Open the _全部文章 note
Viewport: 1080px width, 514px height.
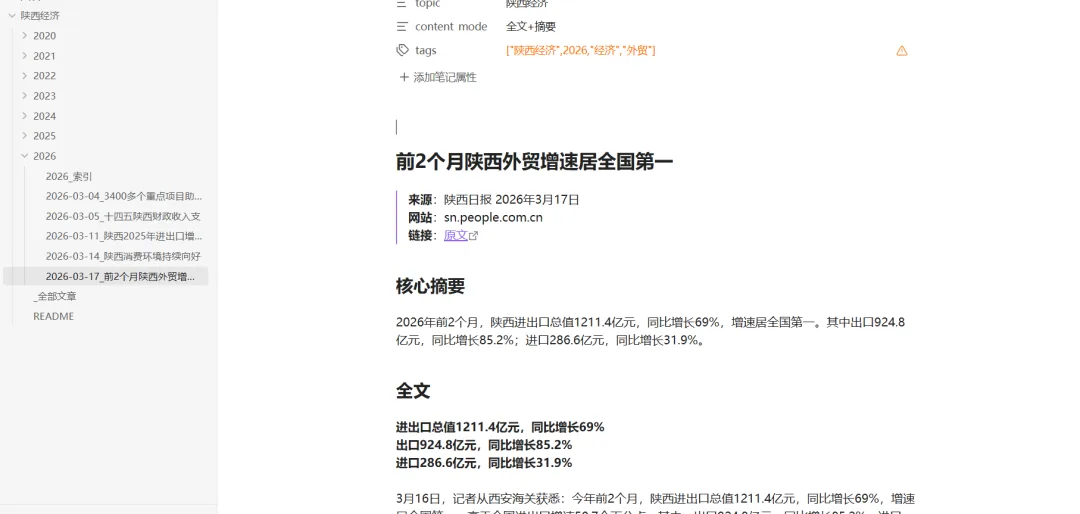(54, 296)
